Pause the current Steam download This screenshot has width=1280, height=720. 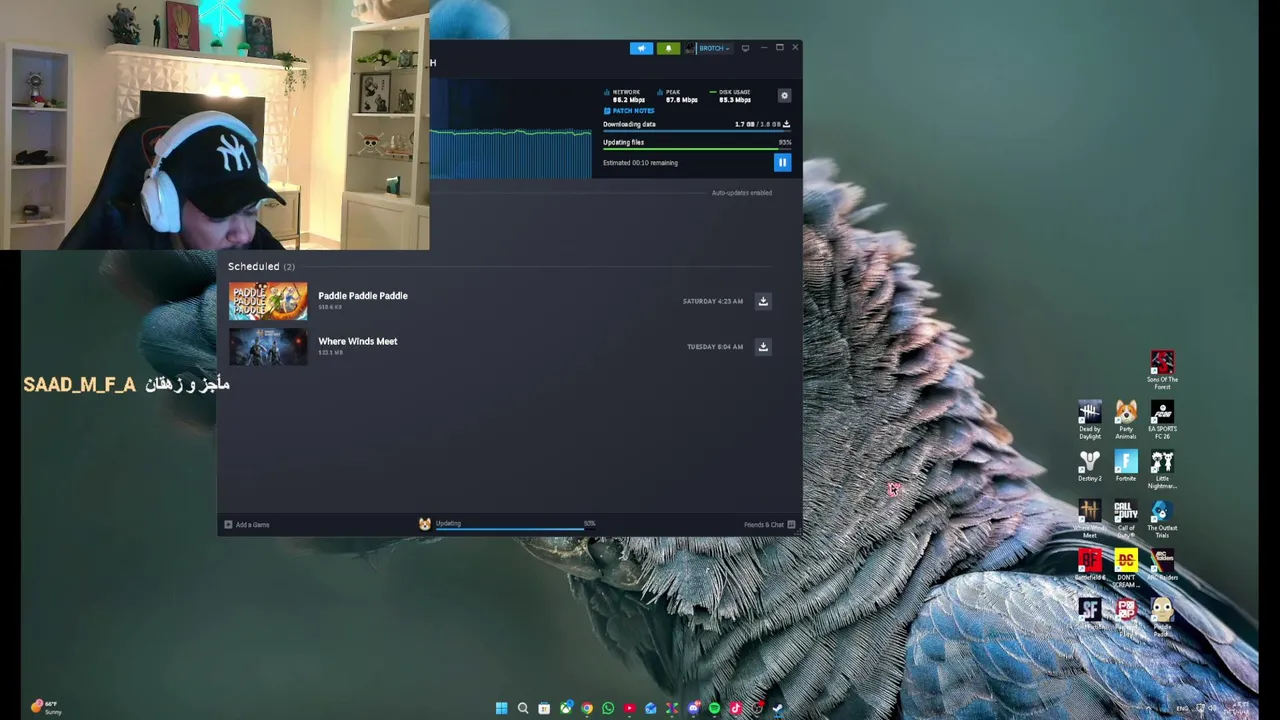click(x=782, y=162)
